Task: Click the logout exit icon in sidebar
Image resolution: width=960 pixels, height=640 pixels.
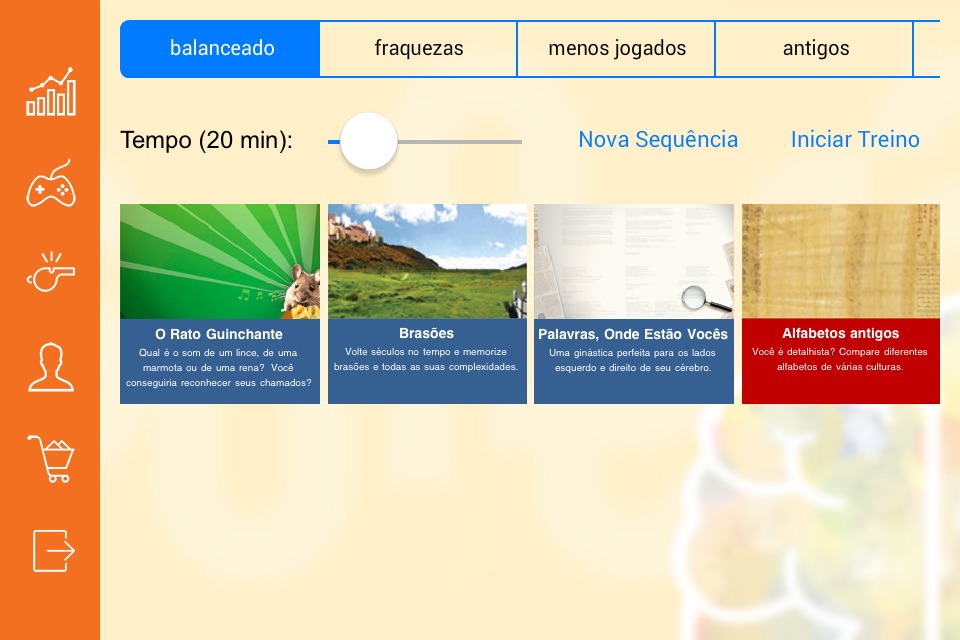Action: coord(53,551)
